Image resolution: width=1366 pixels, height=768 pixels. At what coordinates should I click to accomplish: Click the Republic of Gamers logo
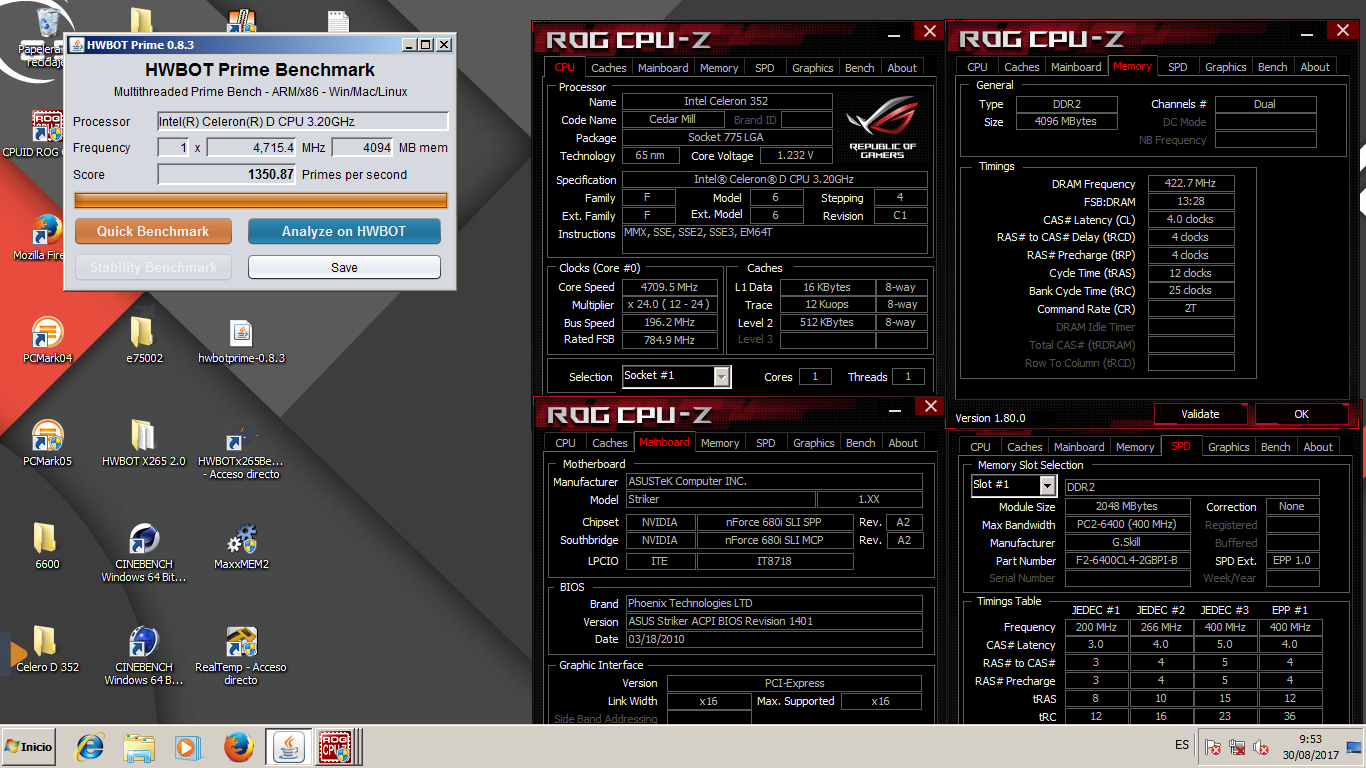click(x=882, y=126)
